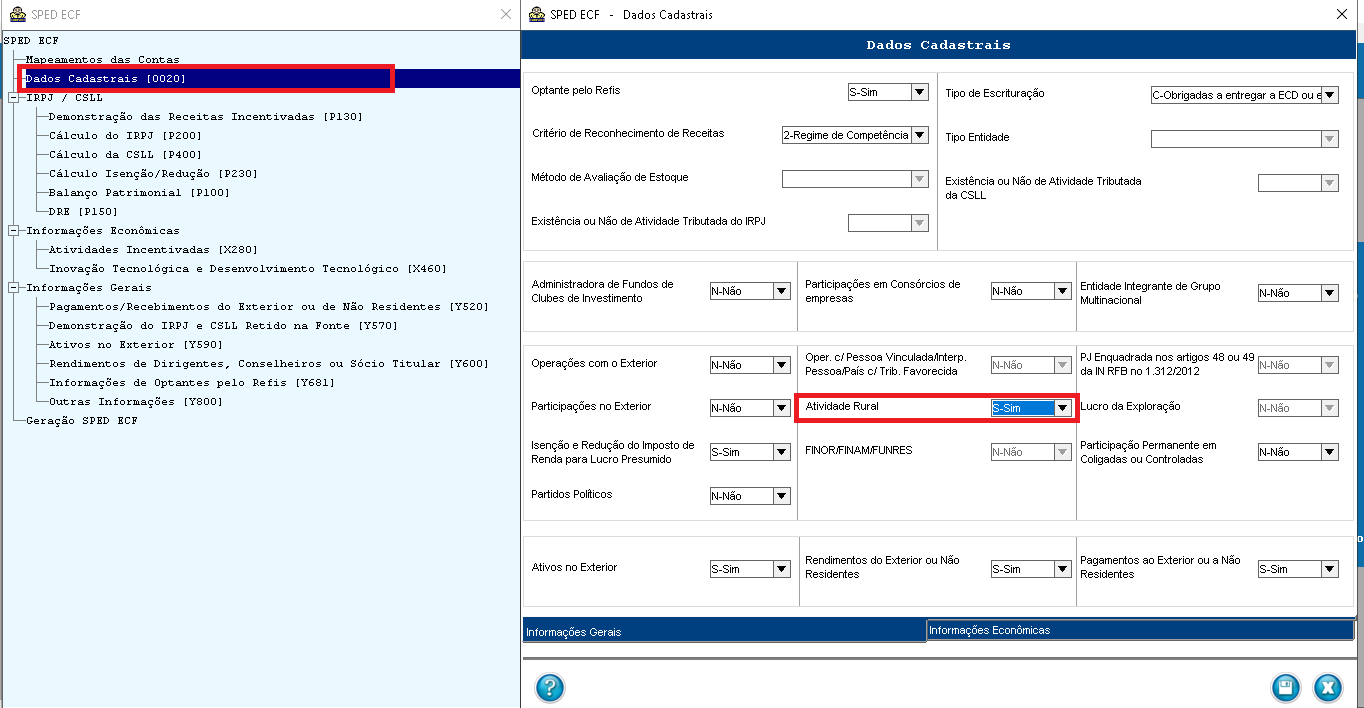Screen dimensions: 1364x708
Task: Open Isenção e Redução do Imposto dropdown
Action: coord(782,452)
